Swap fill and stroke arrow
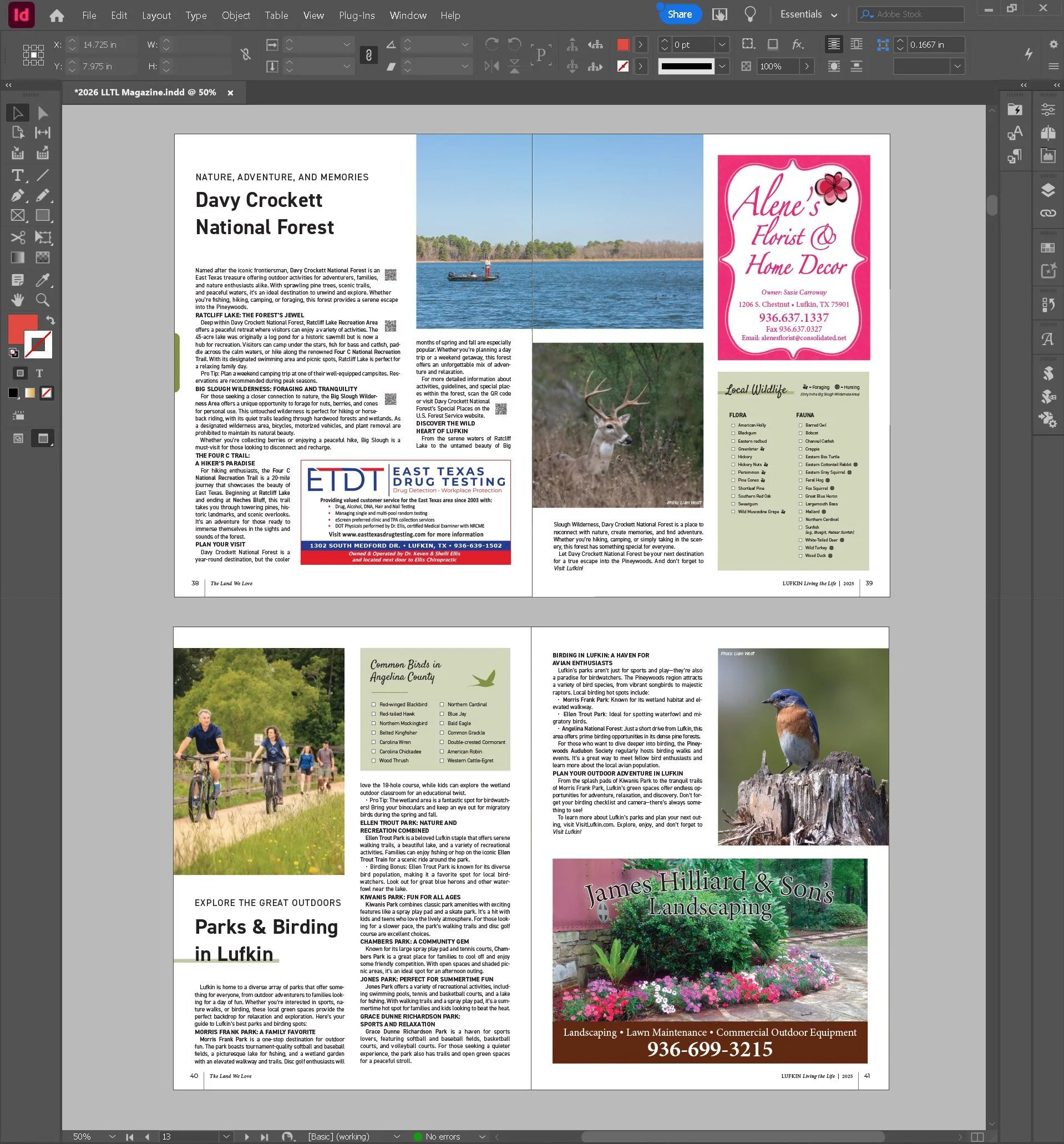The width and height of the screenshot is (1064, 1144). [50, 320]
